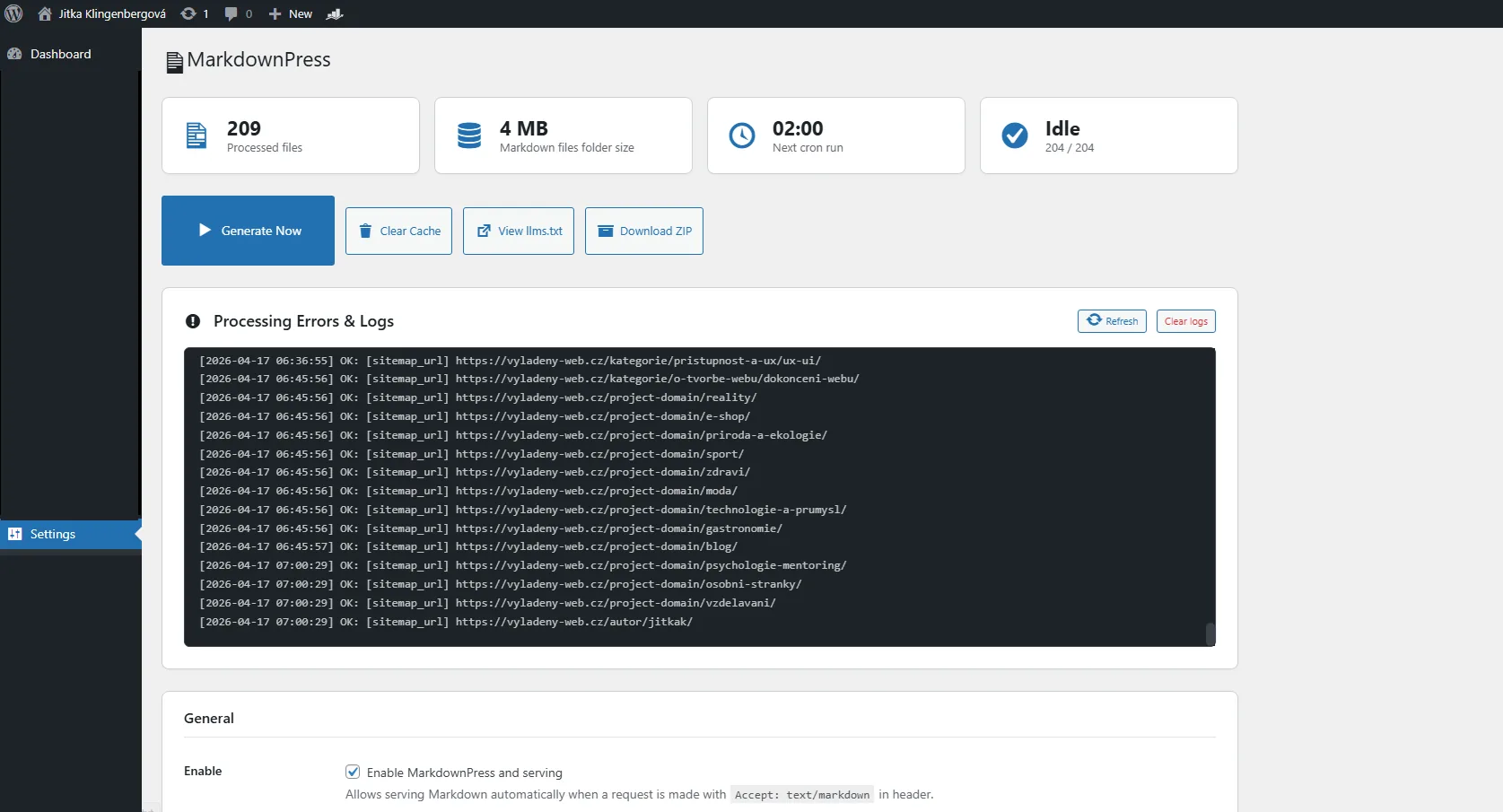
Task: Open the comments bubble icon showing 0
Action: point(231,13)
